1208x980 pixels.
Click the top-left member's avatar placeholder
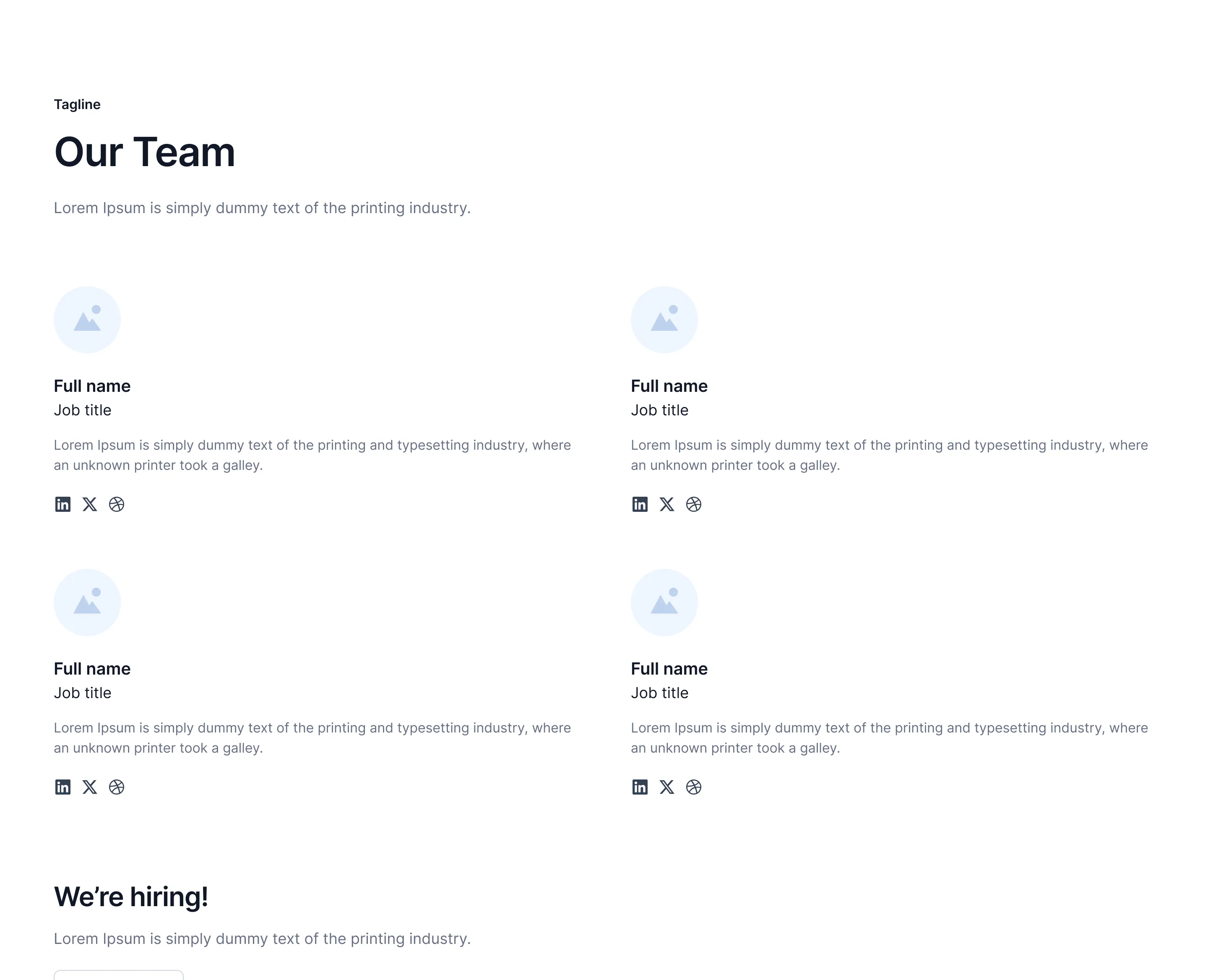pyautogui.click(x=88, y=320)
